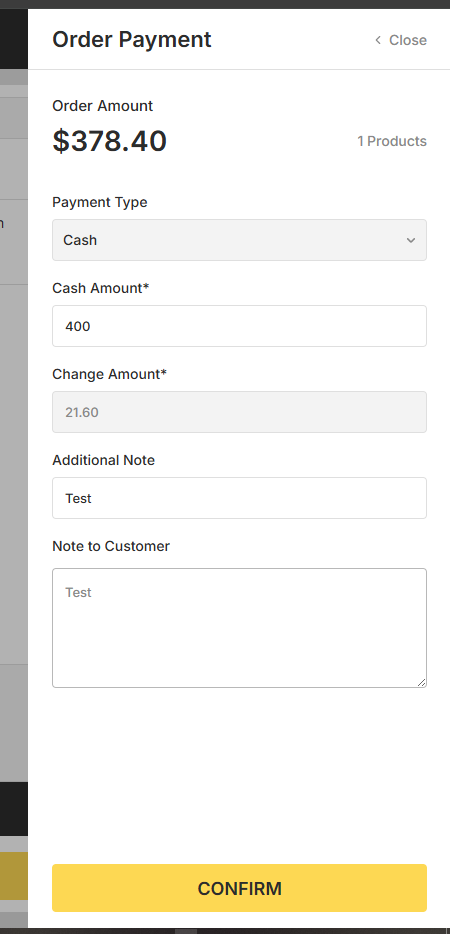Click the Additional Note label
Image resolution: width=450 pixels, height=934 pixels.
click(x=104, y=460)
